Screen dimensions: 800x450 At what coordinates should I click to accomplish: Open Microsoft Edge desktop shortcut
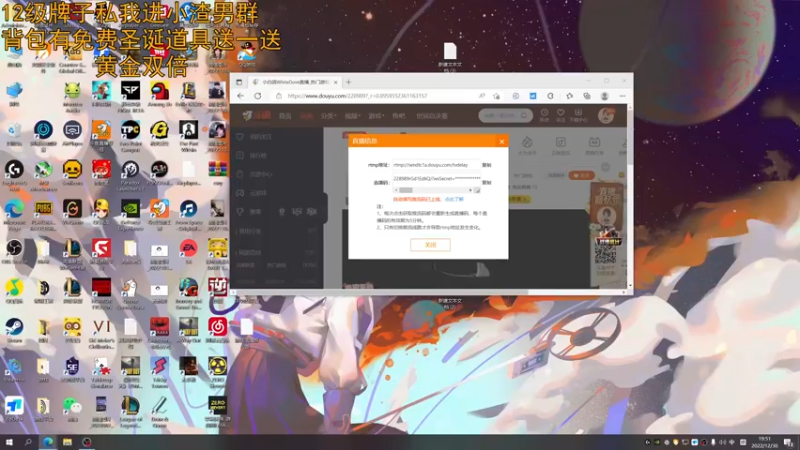[14, 213]
